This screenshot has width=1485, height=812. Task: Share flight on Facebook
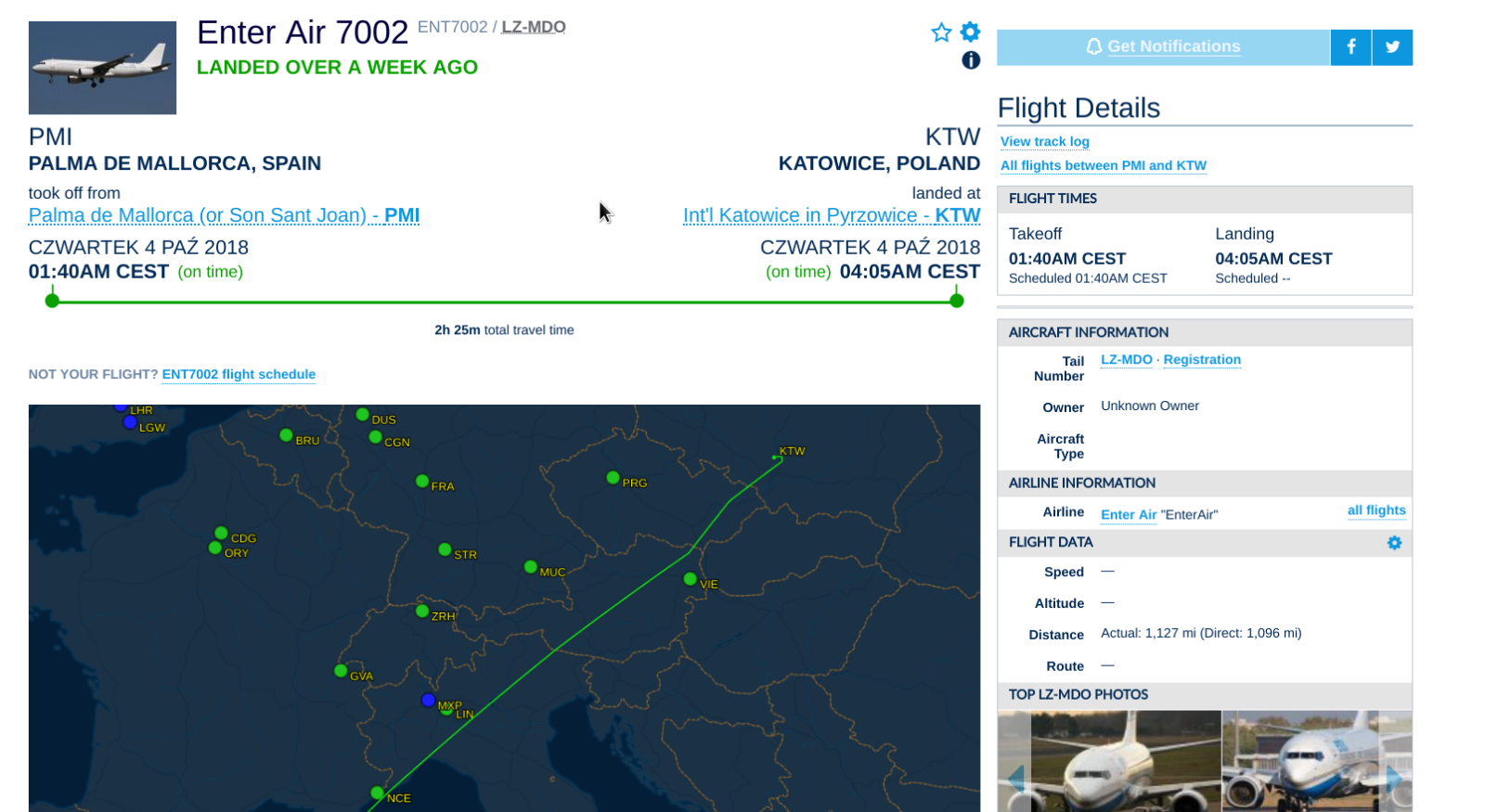point(1351,47)
